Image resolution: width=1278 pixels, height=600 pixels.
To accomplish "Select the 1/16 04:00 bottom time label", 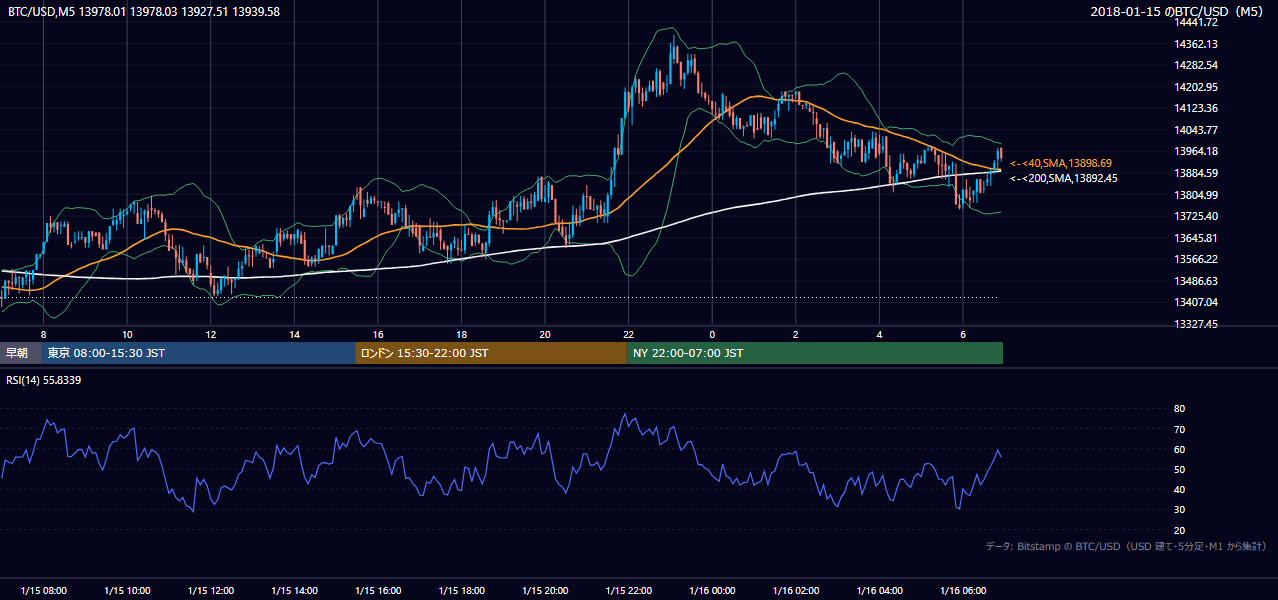I will pos(879,590).
